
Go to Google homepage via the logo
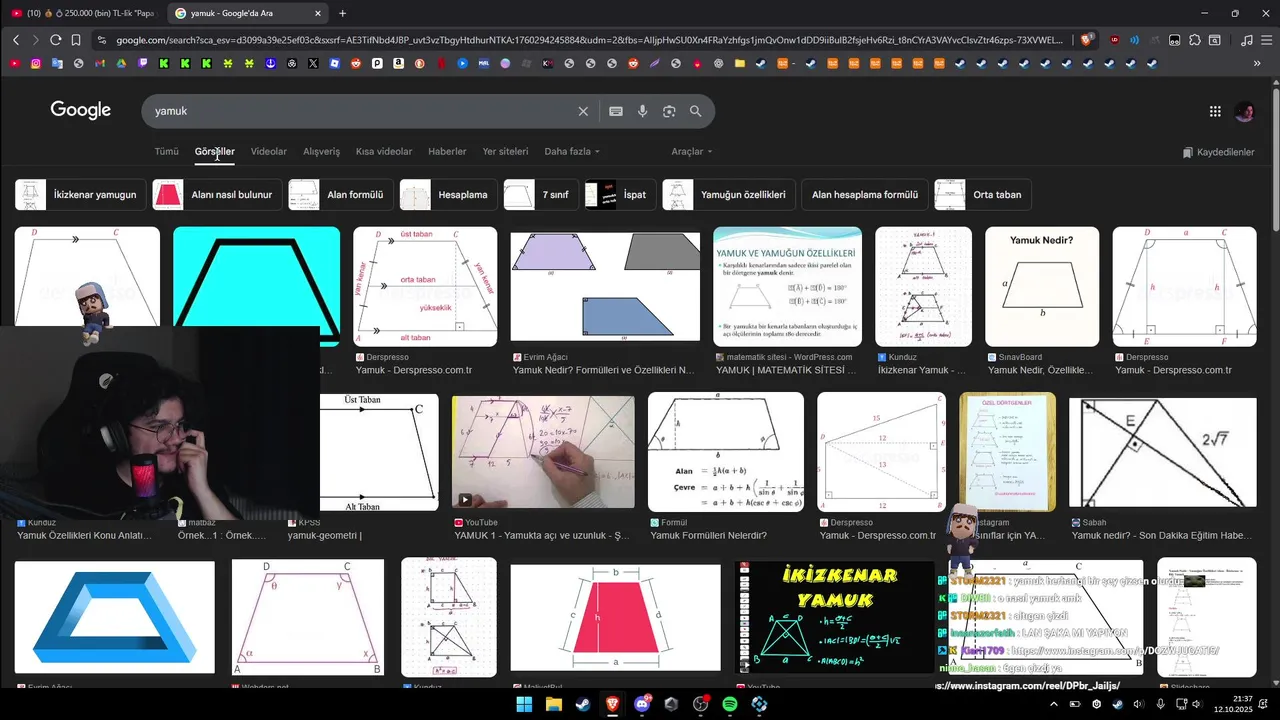coord(81,110)
